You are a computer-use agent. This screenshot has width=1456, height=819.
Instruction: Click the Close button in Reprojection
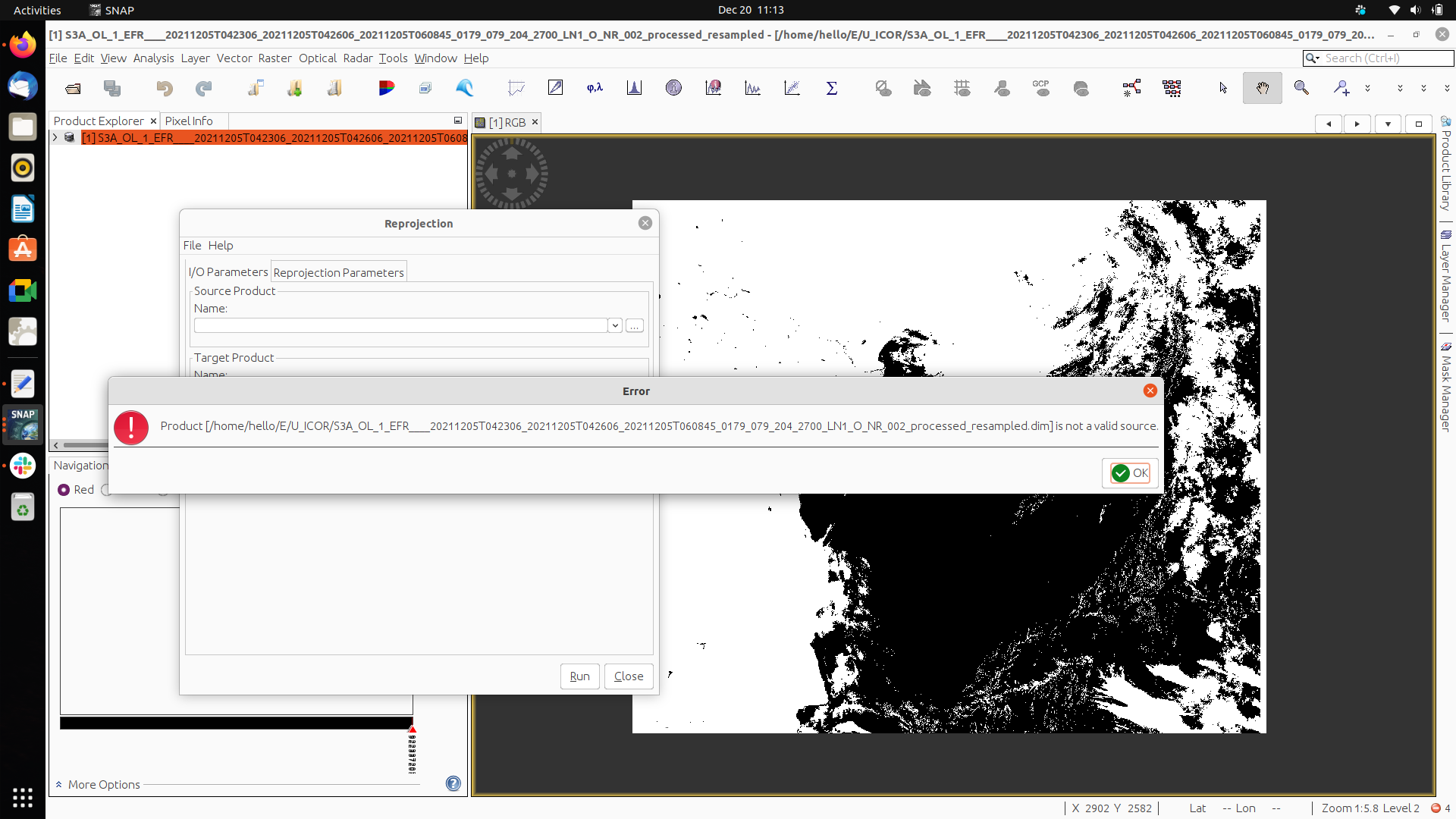click(x=629, y=676)
